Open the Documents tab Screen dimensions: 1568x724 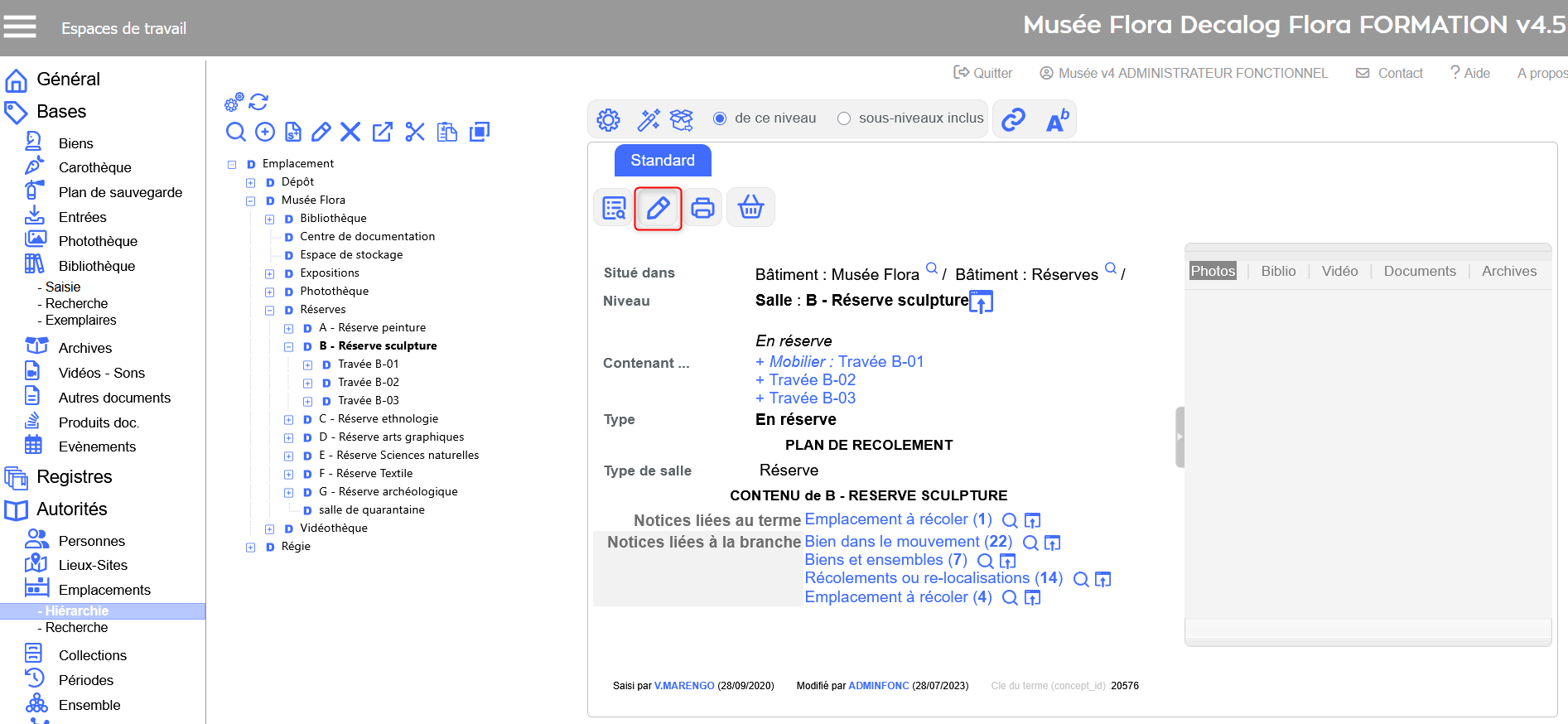coord(1419,271)
